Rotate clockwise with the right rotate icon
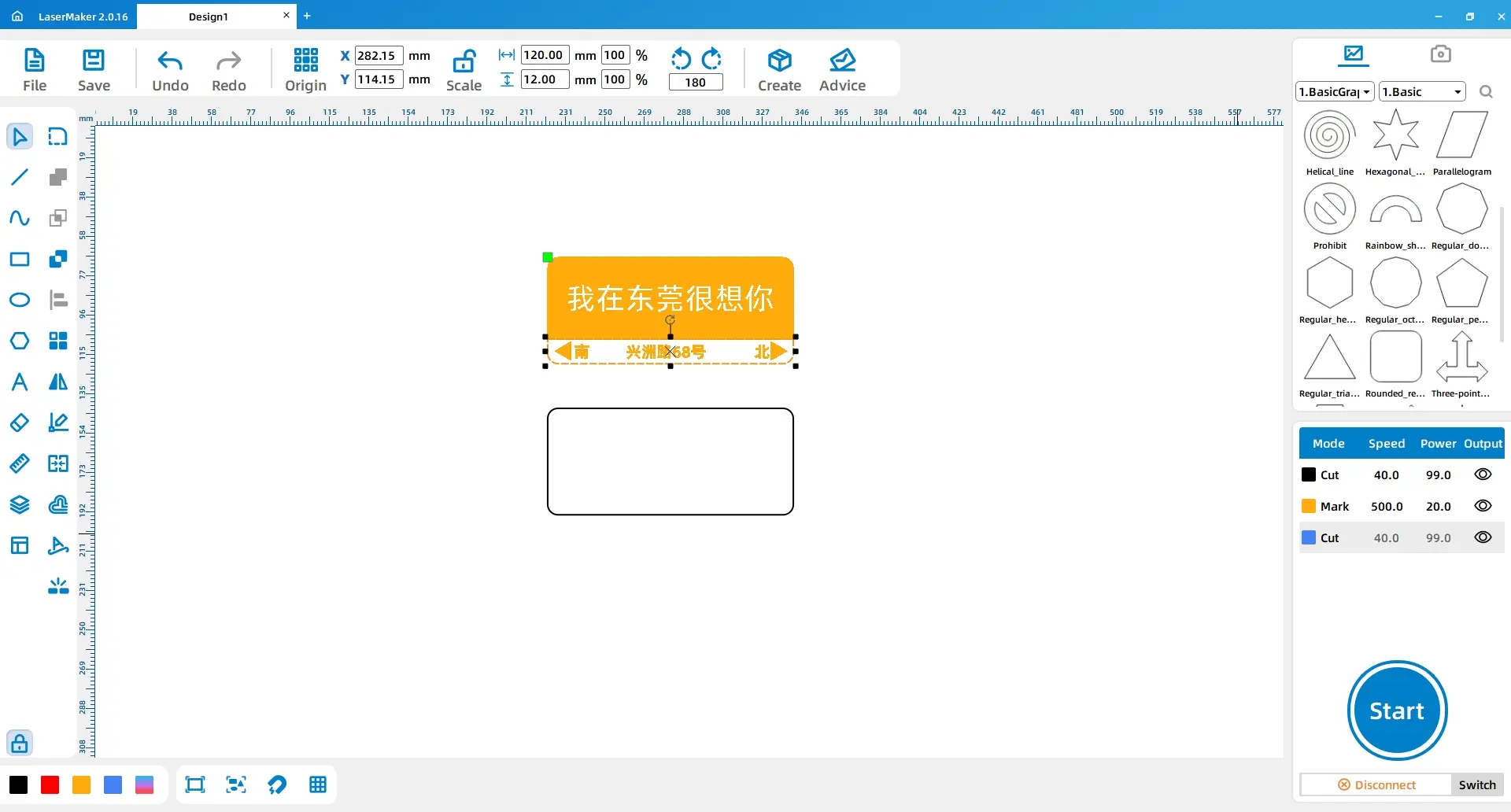Viewport: 1511px width, 812px height. [711, 59]
